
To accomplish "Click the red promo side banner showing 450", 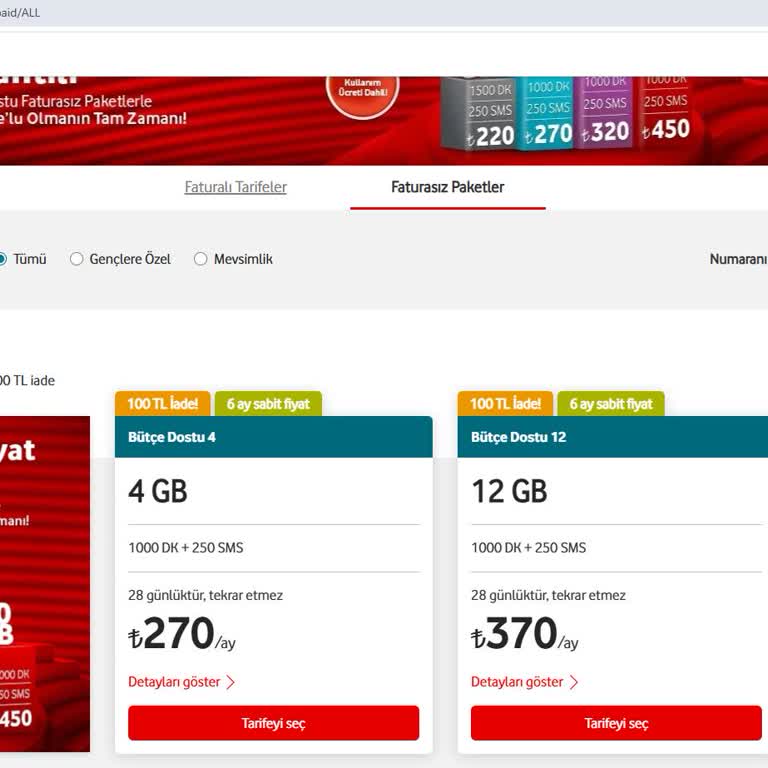I will click(x=45, y=584).
